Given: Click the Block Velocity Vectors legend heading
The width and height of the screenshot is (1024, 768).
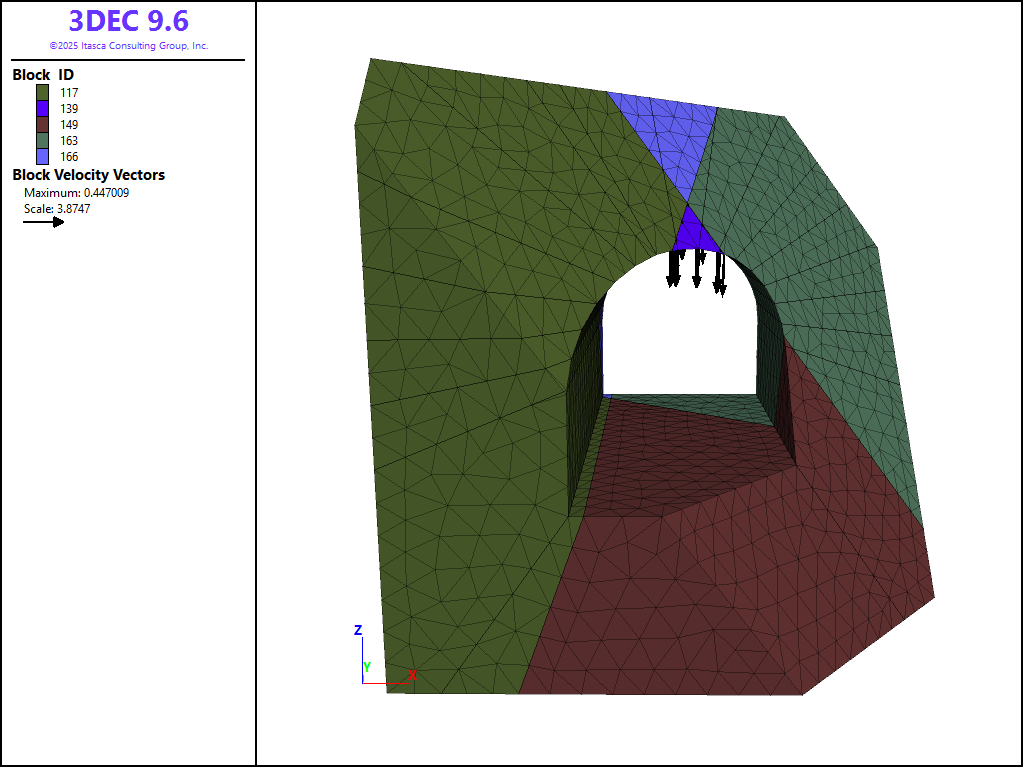Looking at the screenshot, I should tap(88, 175).
